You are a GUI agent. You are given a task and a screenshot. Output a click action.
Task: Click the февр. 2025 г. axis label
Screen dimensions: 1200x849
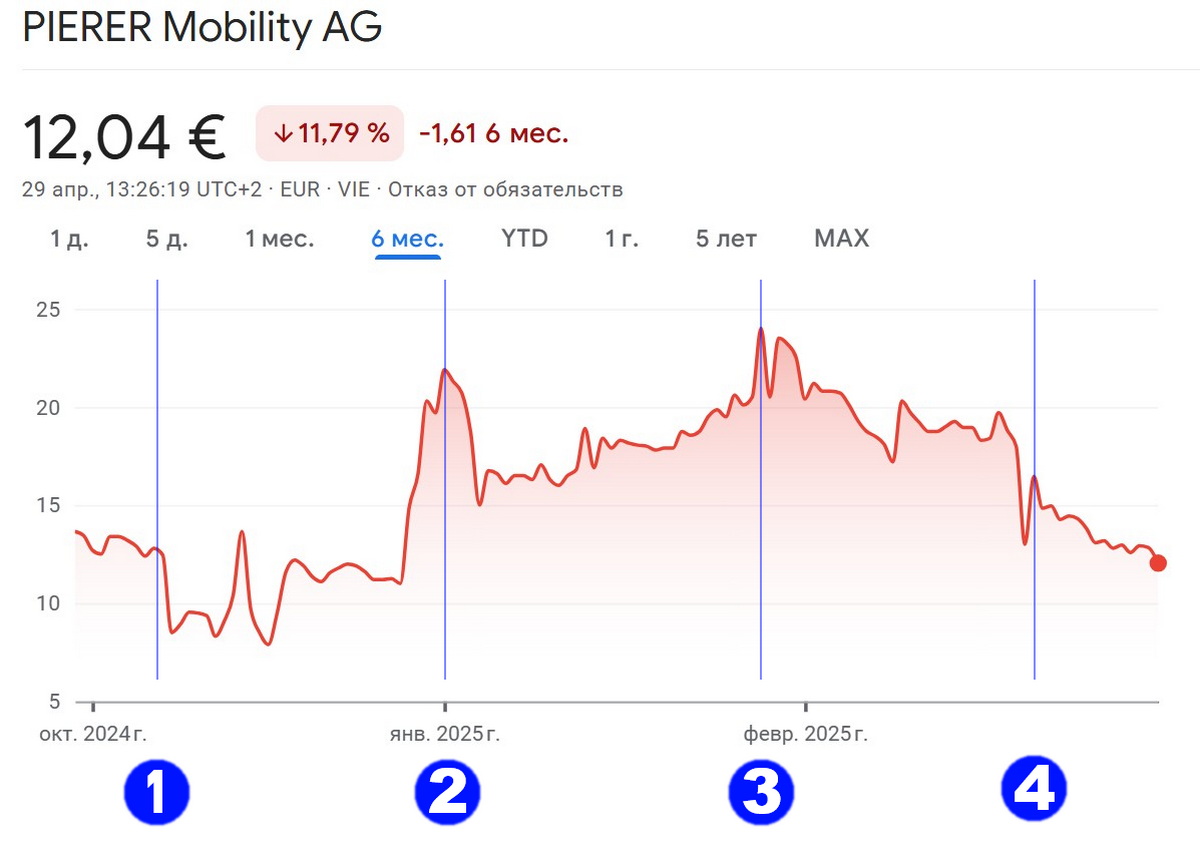[806, 735]
